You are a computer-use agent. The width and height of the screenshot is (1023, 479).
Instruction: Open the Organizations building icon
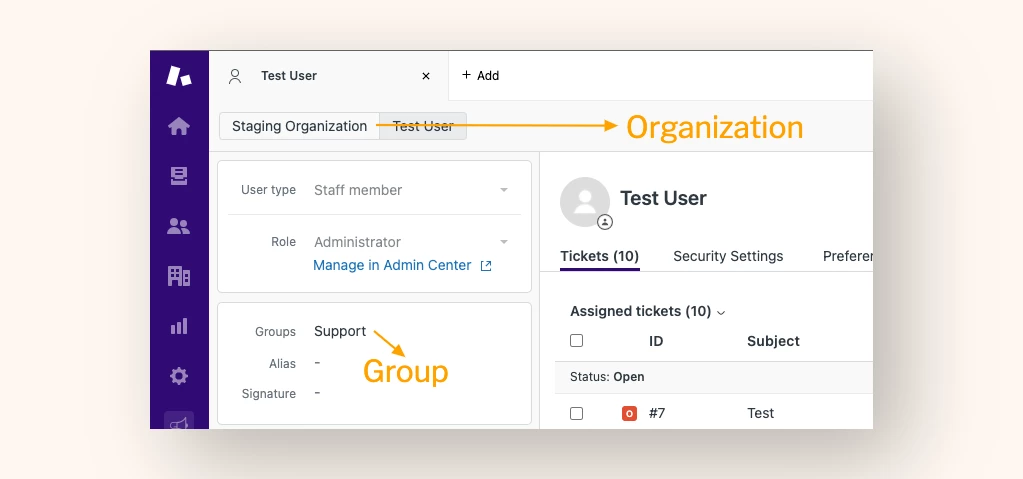pyautogui.click(x=179, y=276)
